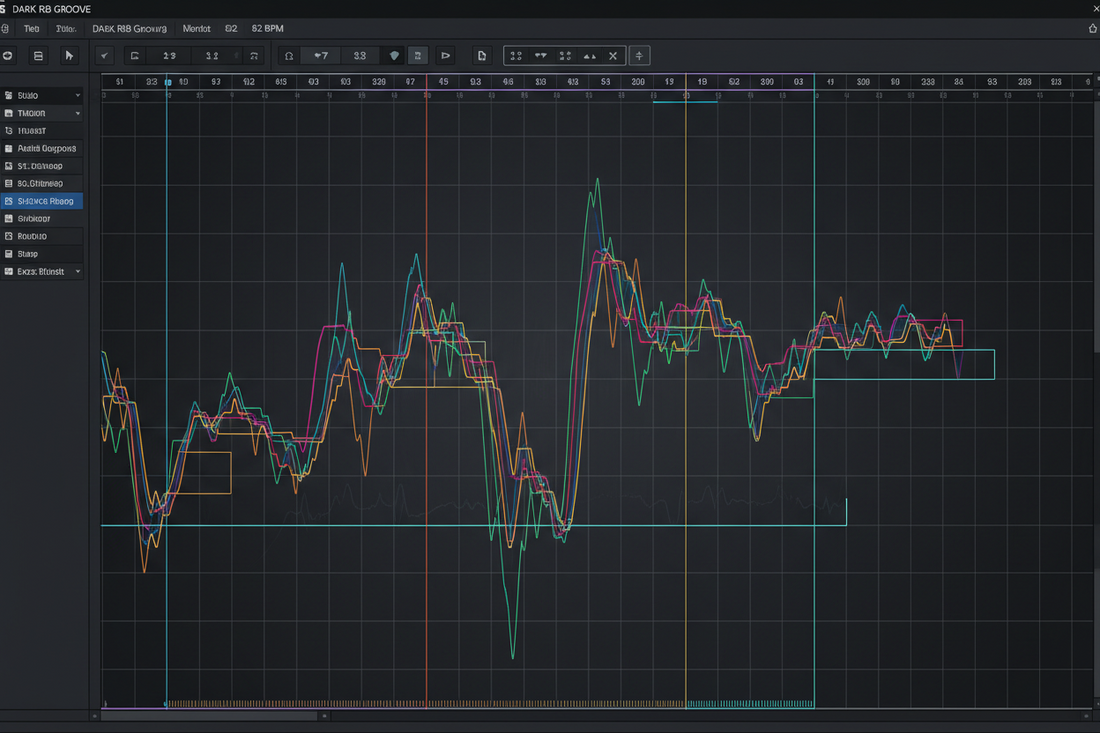The height and width of the screenshot is (733, 1100).
Task: Toggle the highlighted square toolbar button
Action: (x=417, y=55)
